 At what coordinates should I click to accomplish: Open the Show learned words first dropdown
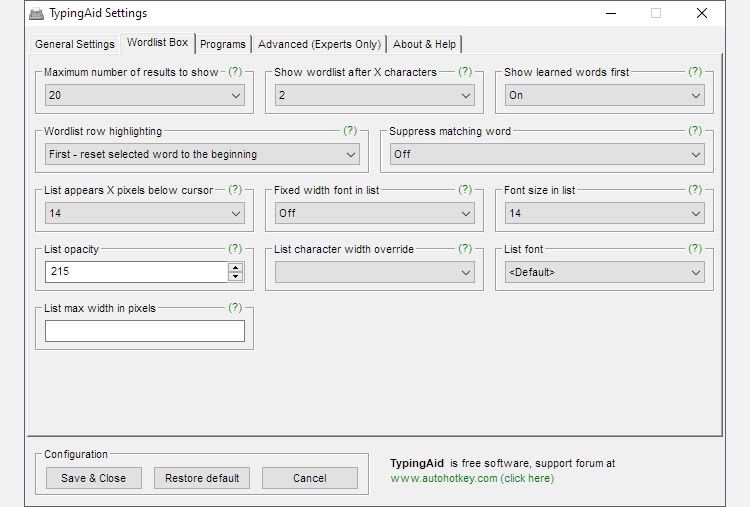point(605,96)
